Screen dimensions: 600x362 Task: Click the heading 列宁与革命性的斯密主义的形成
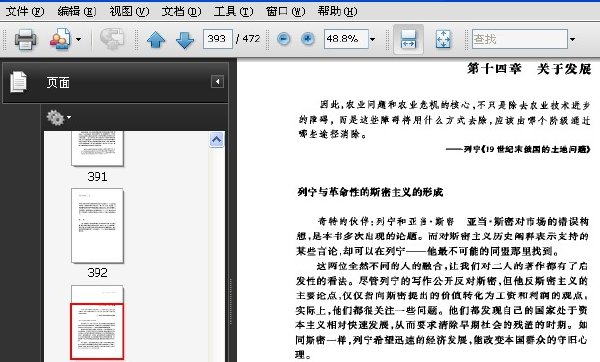pos(370,192)
